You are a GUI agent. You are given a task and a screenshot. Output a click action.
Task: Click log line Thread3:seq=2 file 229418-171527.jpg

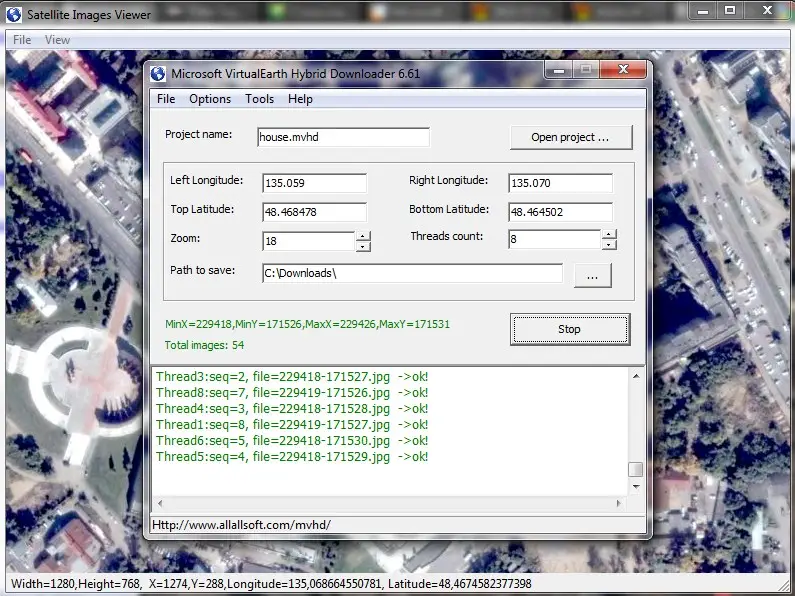292,377
